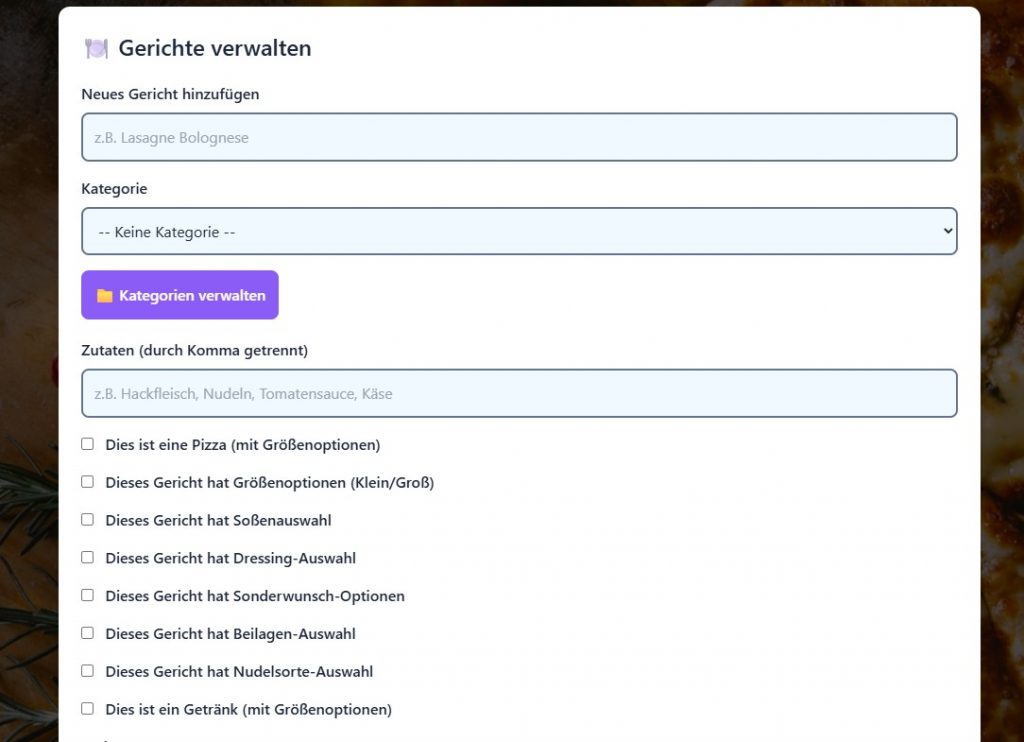Check the Soßenauswahl checkbox

click(x=88, y=520)
